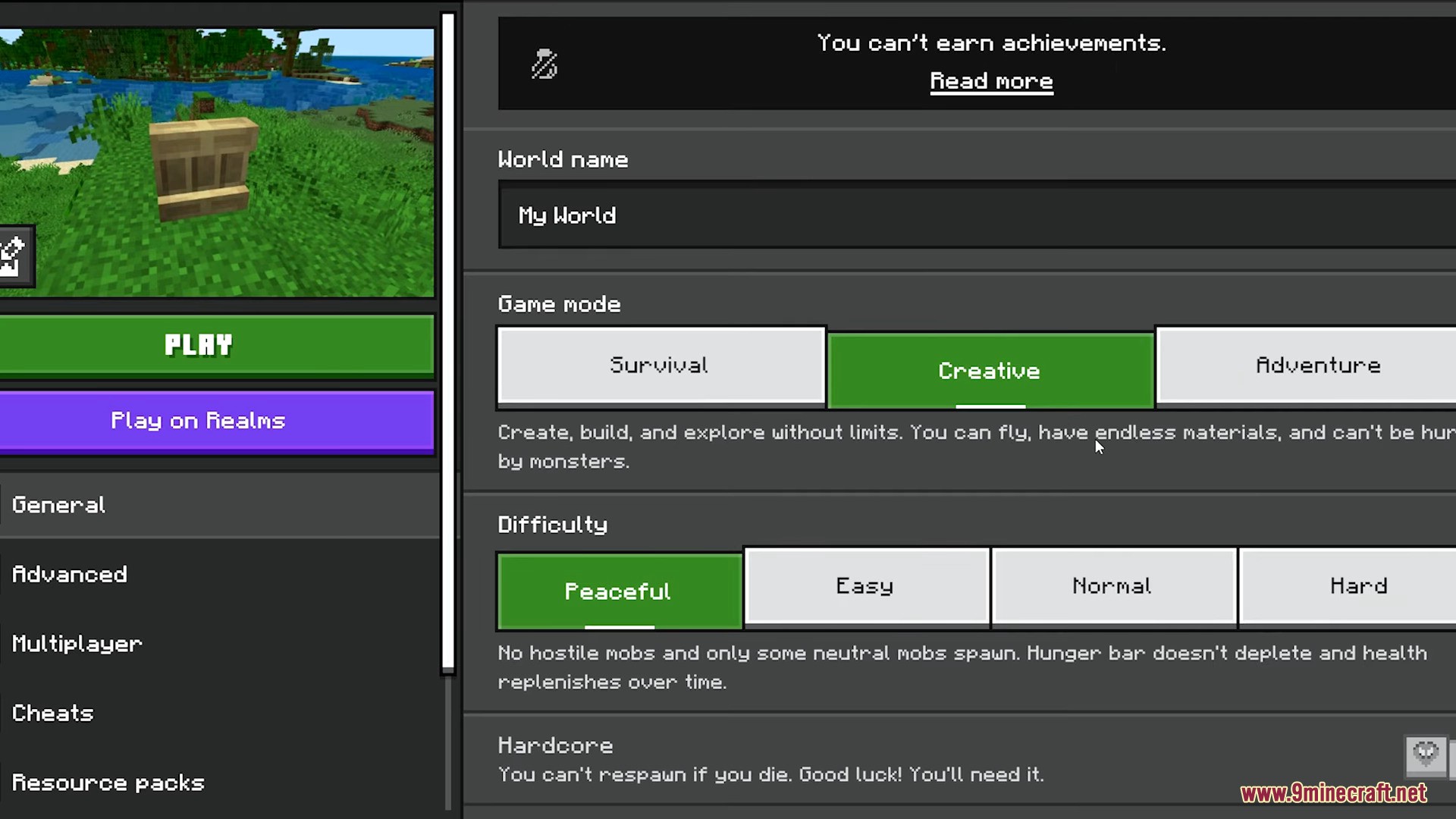The height and width of the screenshot is (819, 1456).
Task: Click the achievements disabled trophy icon
Action: [544, 64]
